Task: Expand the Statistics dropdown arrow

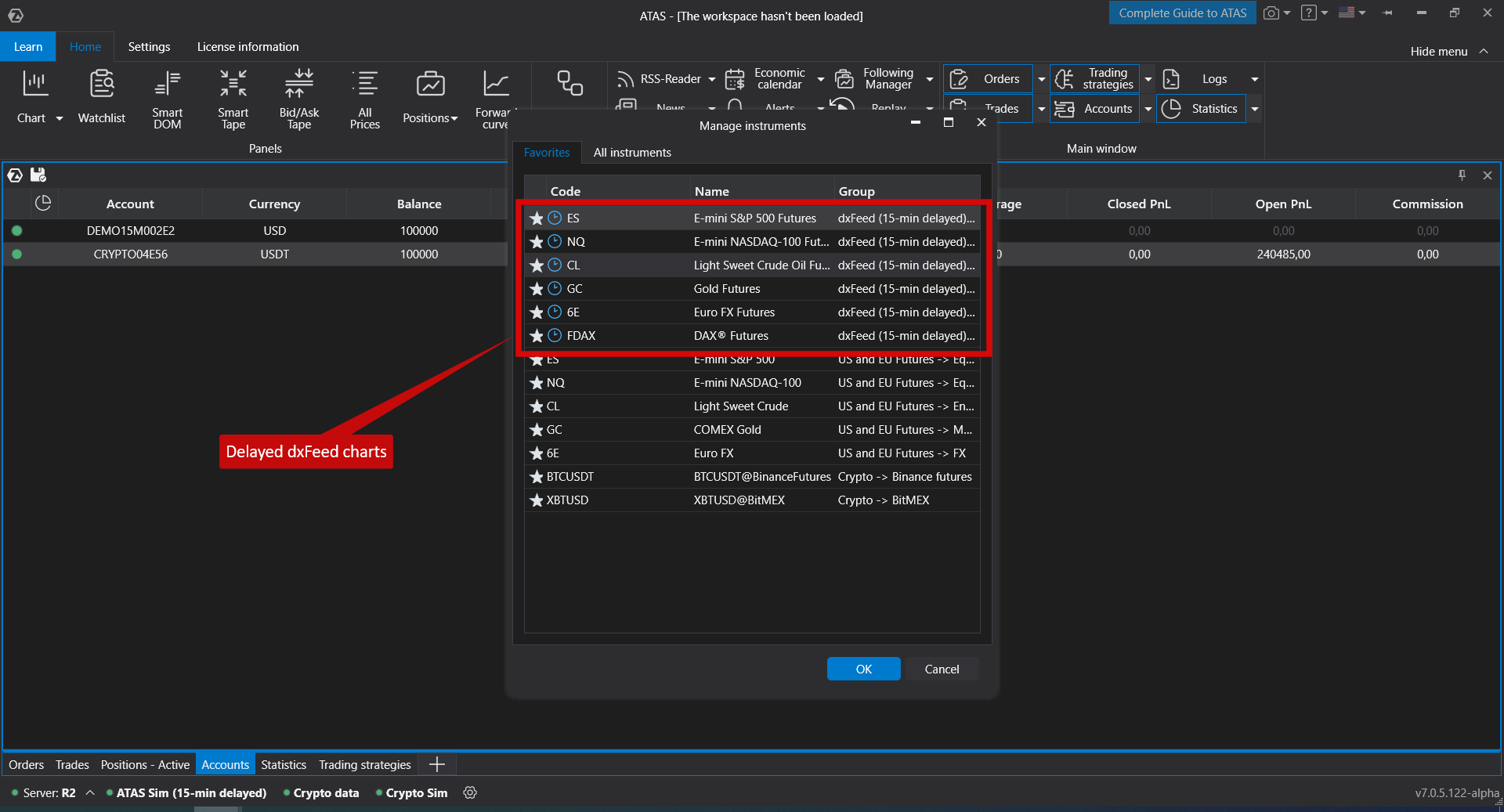Action: tap(1254, 109)
